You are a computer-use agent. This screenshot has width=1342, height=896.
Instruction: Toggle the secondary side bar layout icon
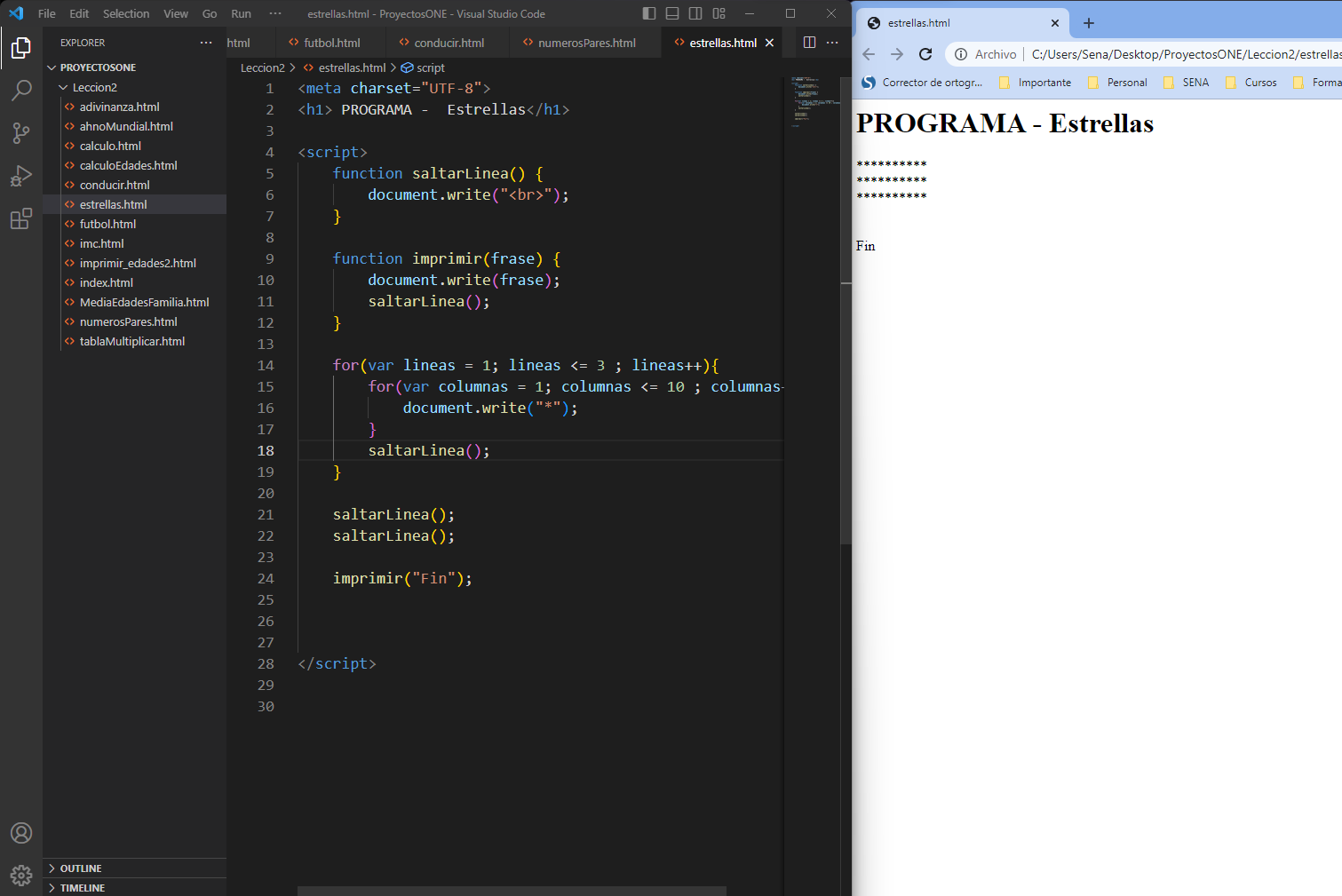695,13
